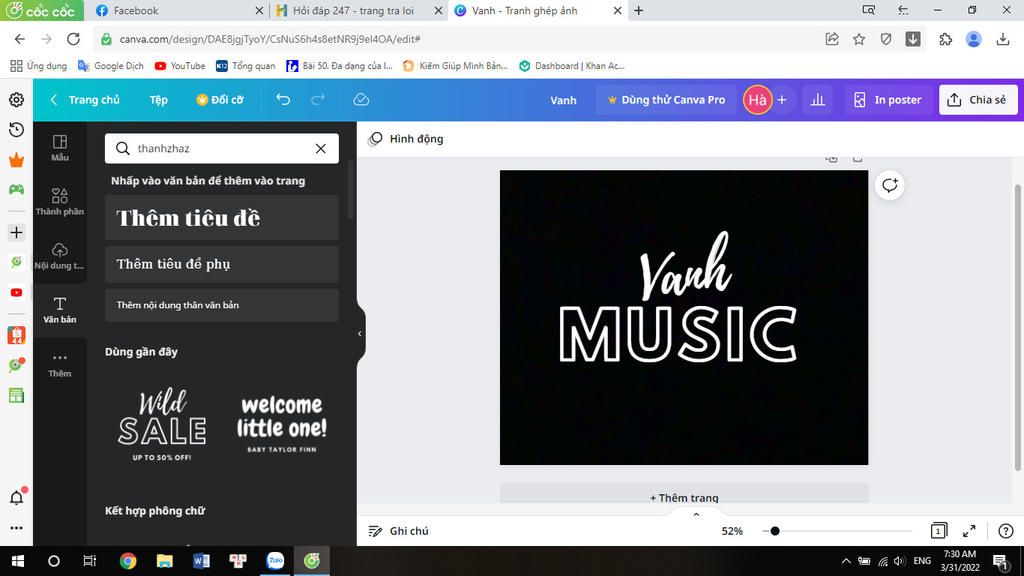1024x576 pixels.
Task: Go back to Trang chủ home
Action: pyautogui.click(x=85, y=100)
